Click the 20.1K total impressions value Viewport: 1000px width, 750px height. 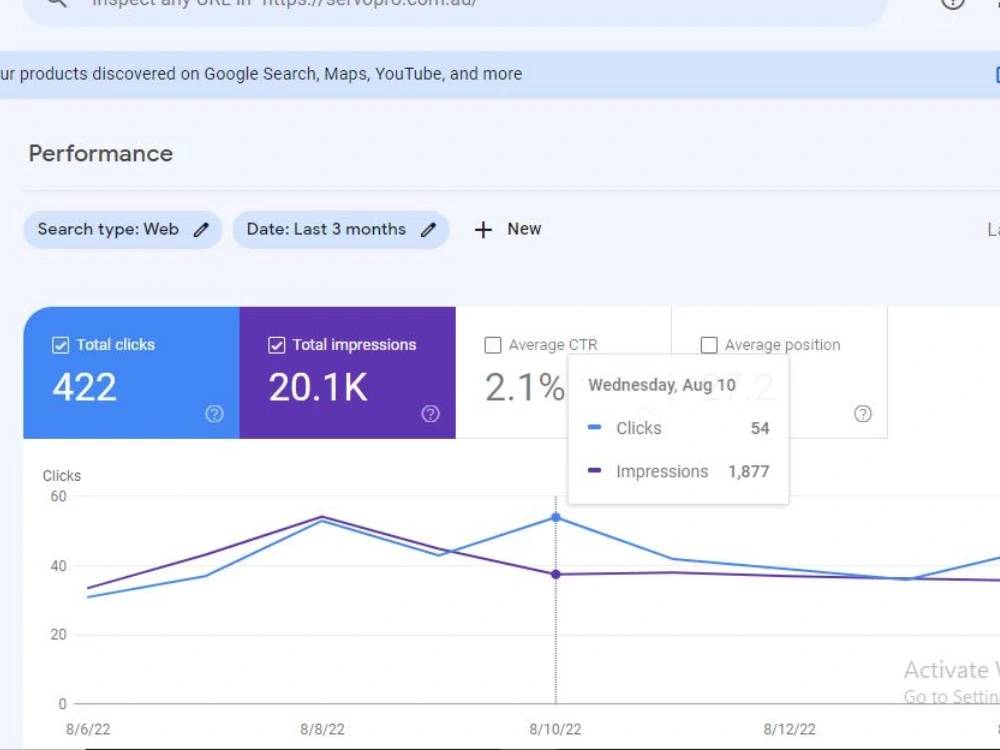pyautogui.click(x=318, y=387)
